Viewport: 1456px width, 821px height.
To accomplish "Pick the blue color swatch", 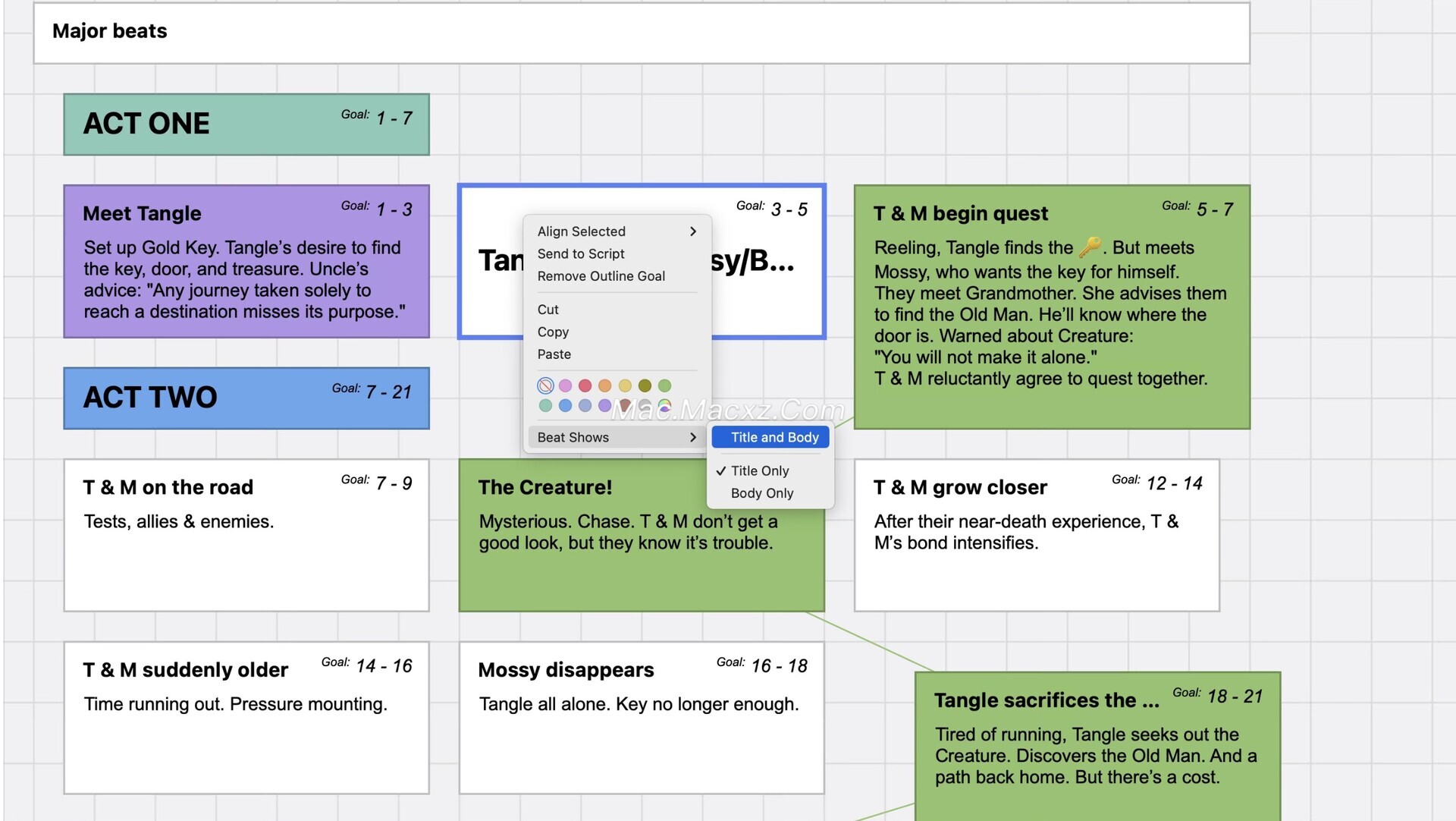I will [x=565, y=406].
